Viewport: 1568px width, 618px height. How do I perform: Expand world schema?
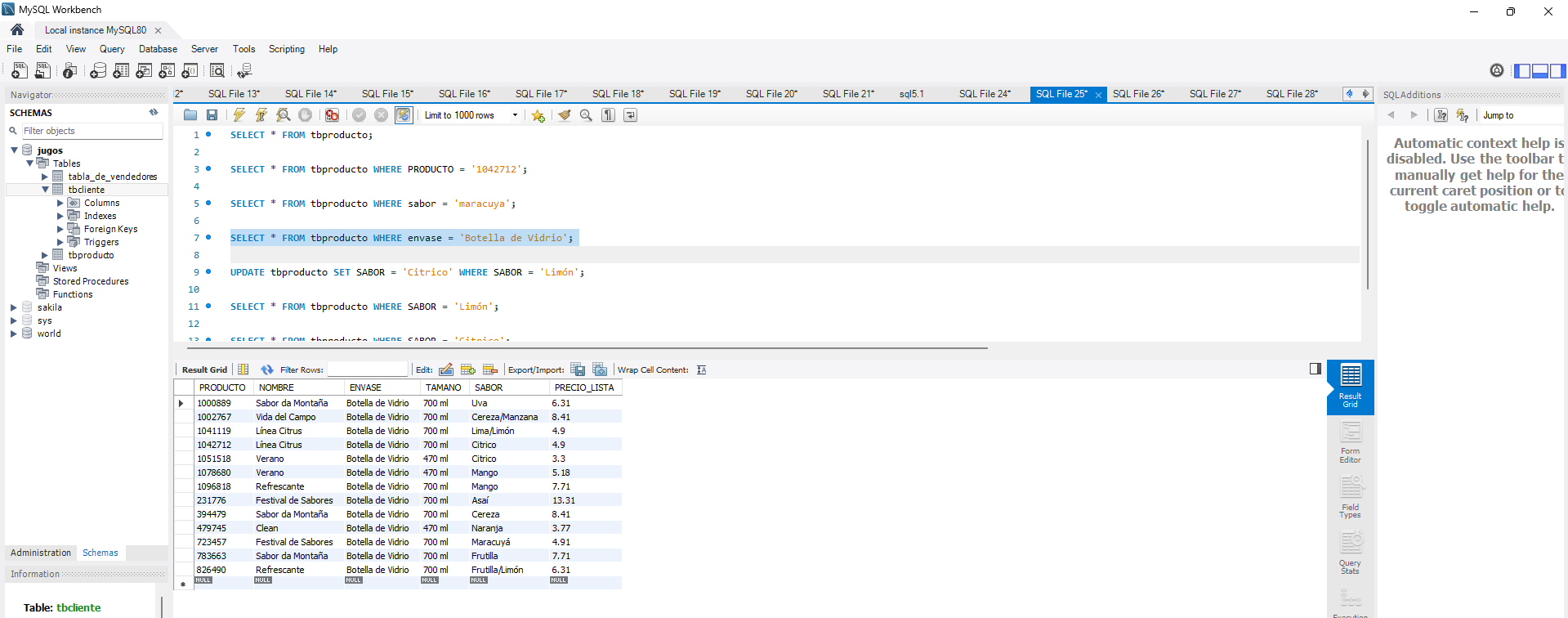click(14, 334)
